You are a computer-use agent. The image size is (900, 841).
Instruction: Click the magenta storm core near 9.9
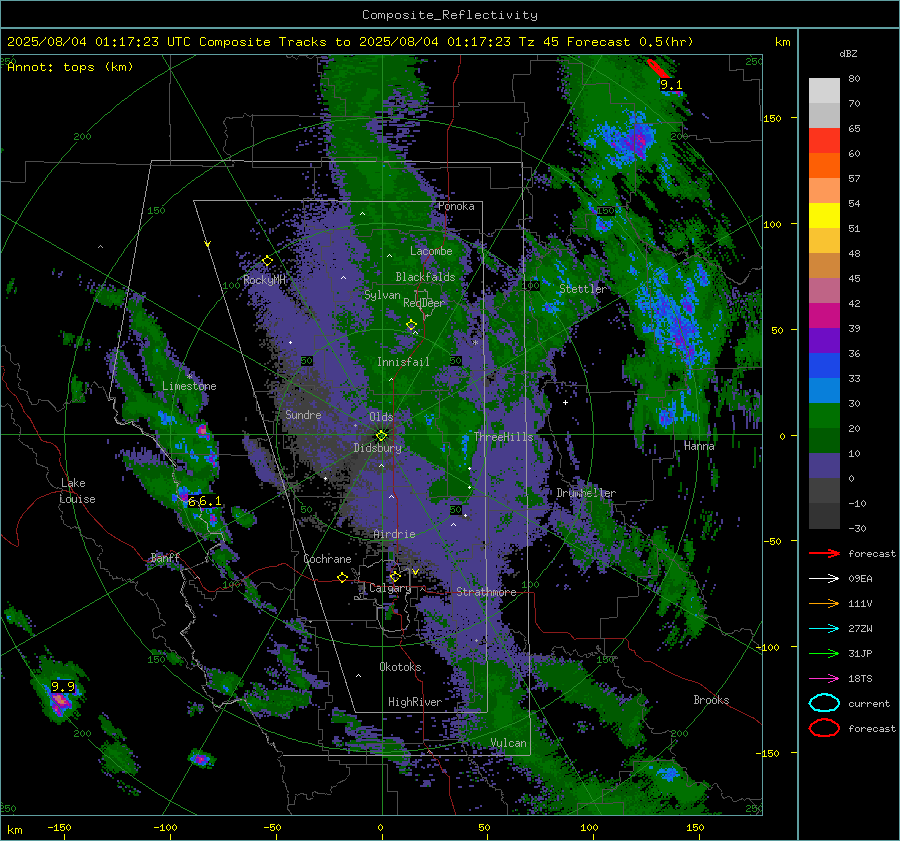click(60, 702)
